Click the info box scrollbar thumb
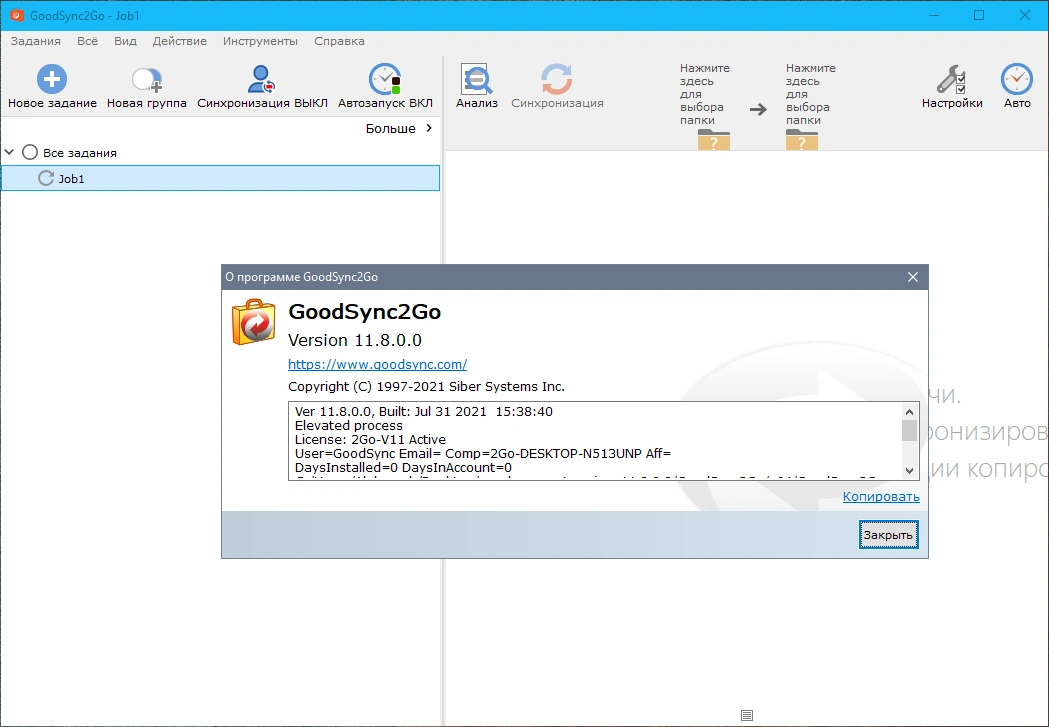Viewport: 1049px width, 727px height. (909, 430)
